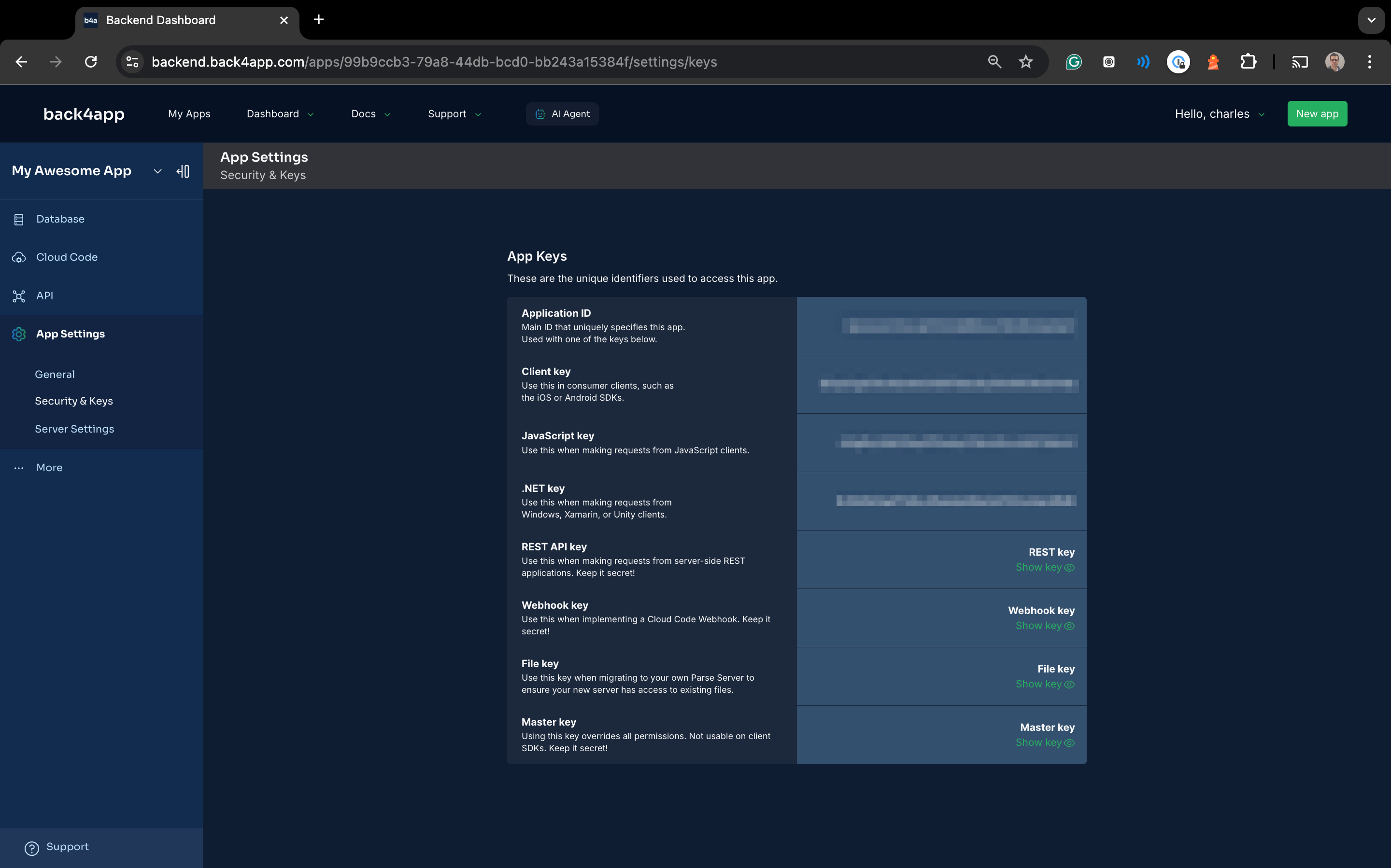This screenshot has width=1391, height=868.
Task: Click the blue sound-wave extension icon
Action: coord(1143,62)
